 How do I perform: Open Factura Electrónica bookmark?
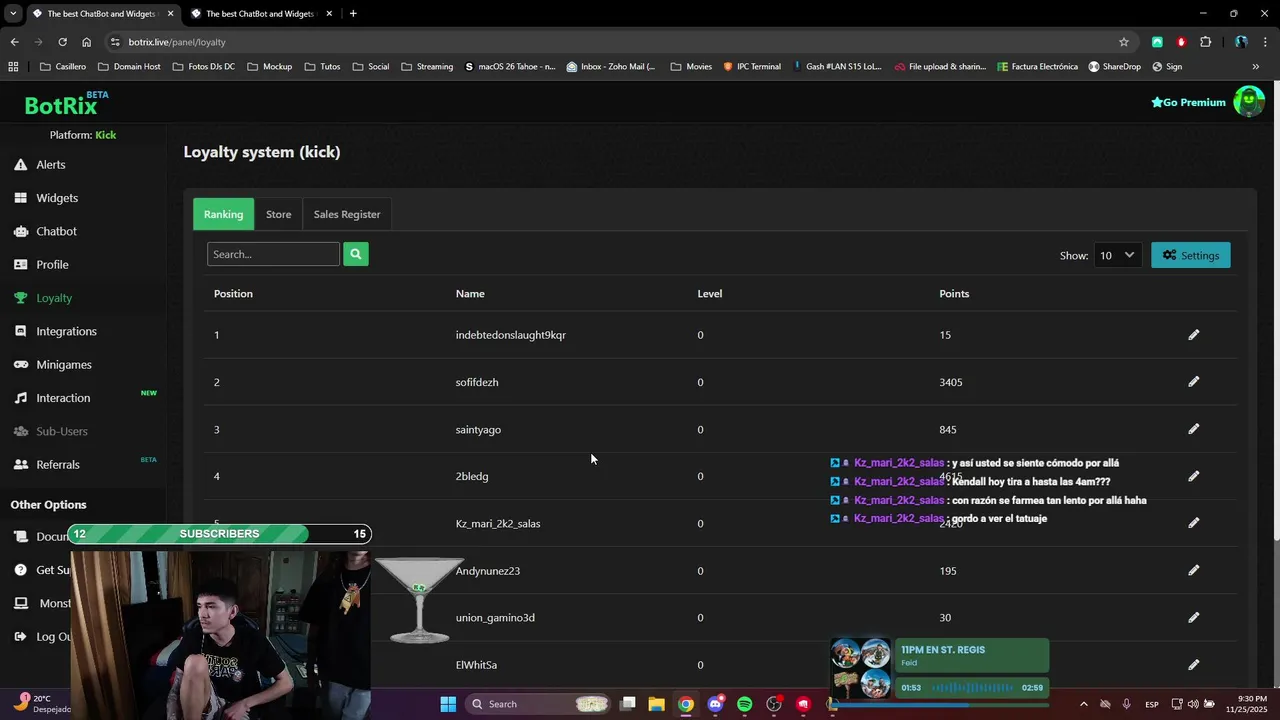1037,67
